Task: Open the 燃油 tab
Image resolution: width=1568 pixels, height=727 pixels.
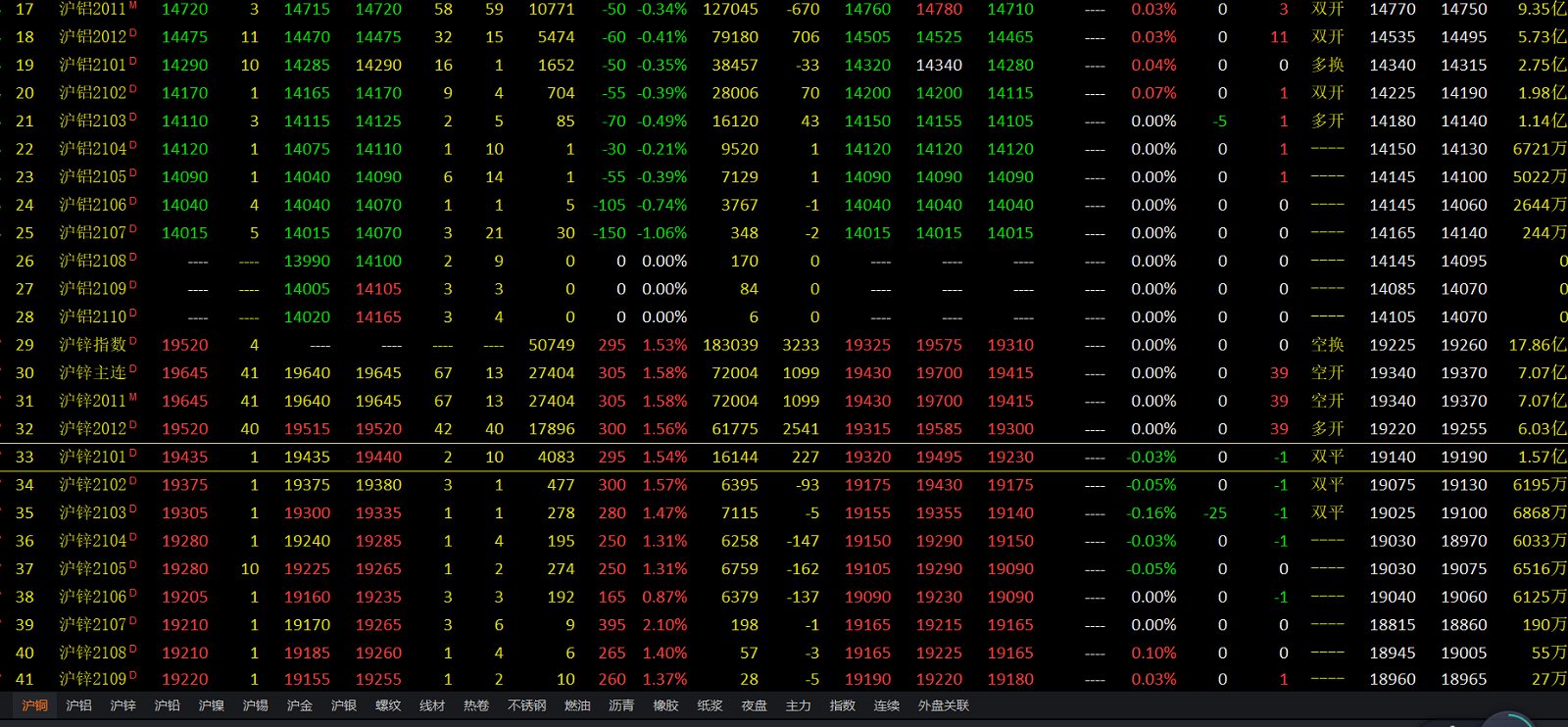Action: pyautogui.click(x=578, y=705)
